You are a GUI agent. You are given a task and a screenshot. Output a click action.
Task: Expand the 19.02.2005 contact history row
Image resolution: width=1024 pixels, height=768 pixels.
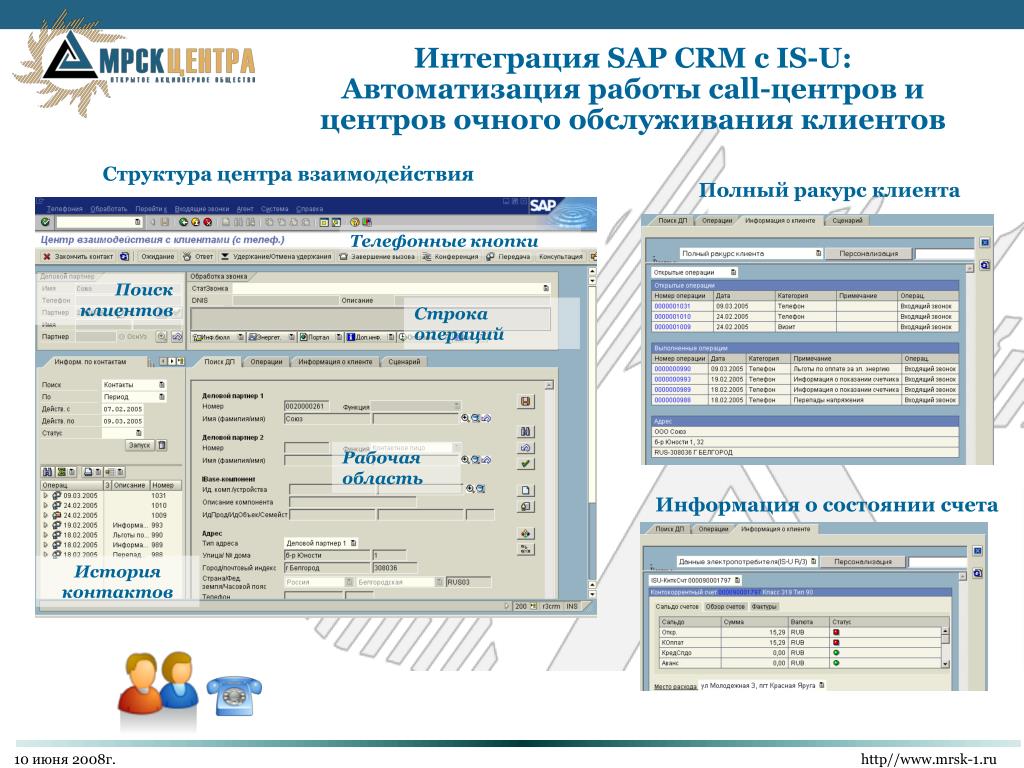click(x=45, y=525)
